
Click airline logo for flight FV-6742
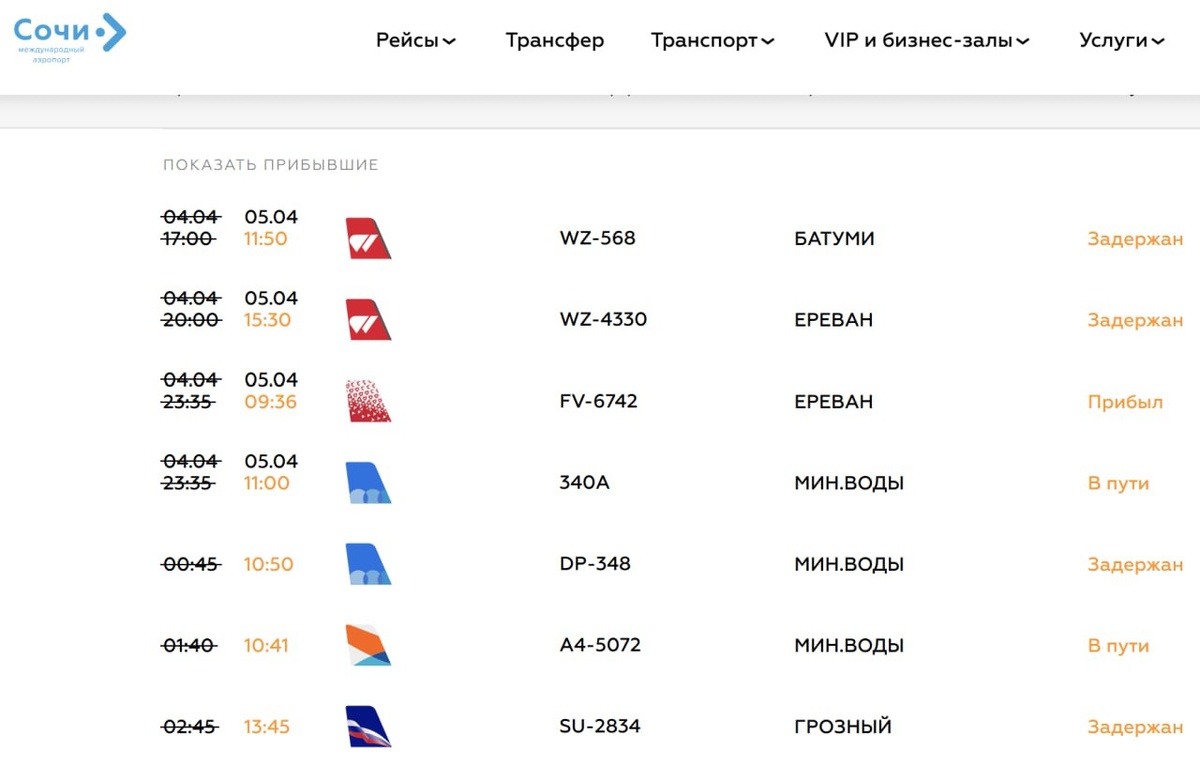[x=368, y=402]
